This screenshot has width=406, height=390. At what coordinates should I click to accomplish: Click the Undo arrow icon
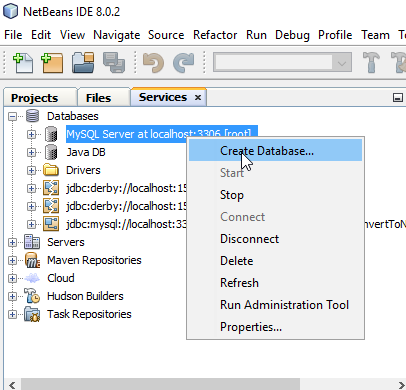(x=153, y=63)
